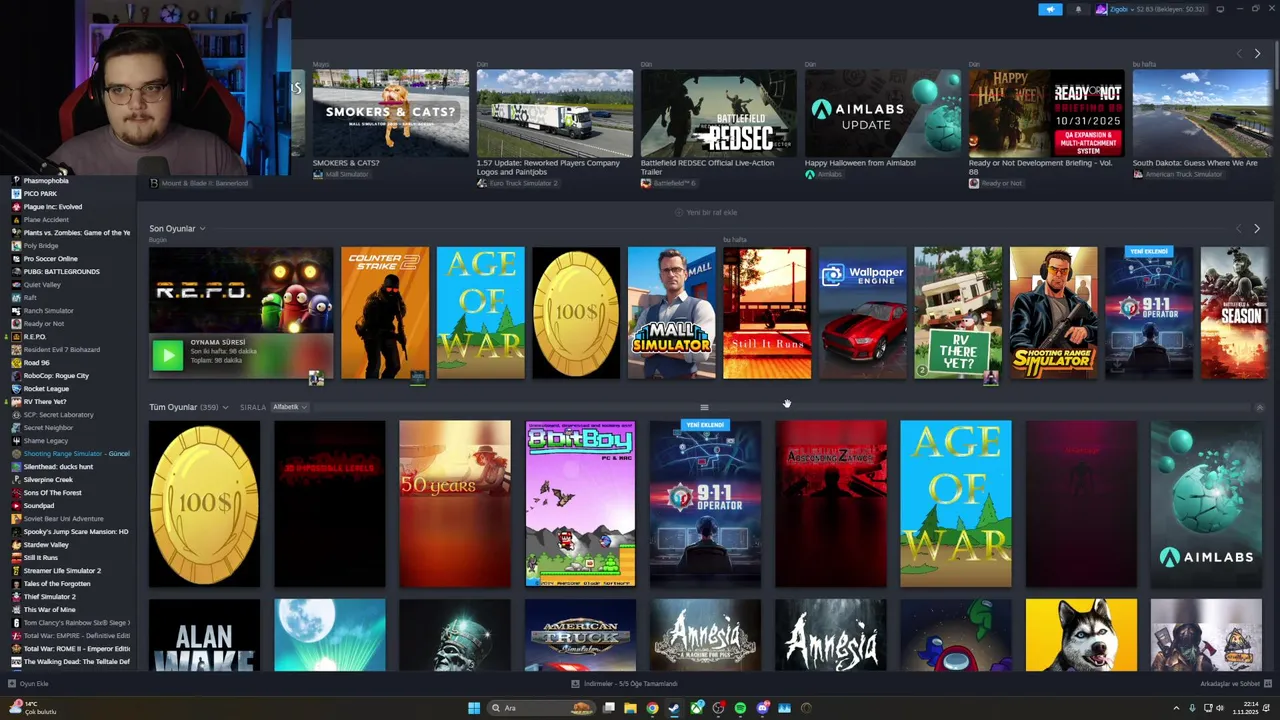1280x720 pixels.
Task: Select This War of Mine entry
Action: 49,610
